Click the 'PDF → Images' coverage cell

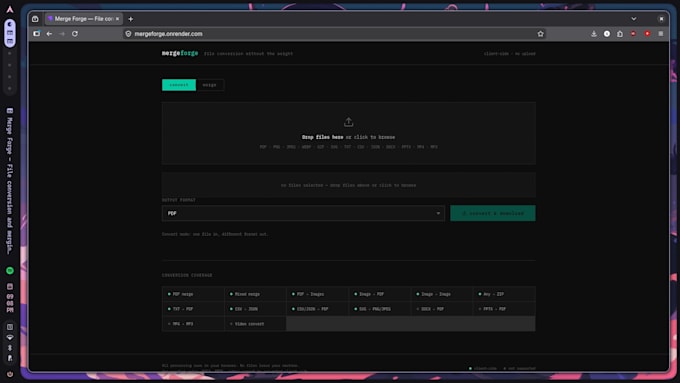pos(317,294)
